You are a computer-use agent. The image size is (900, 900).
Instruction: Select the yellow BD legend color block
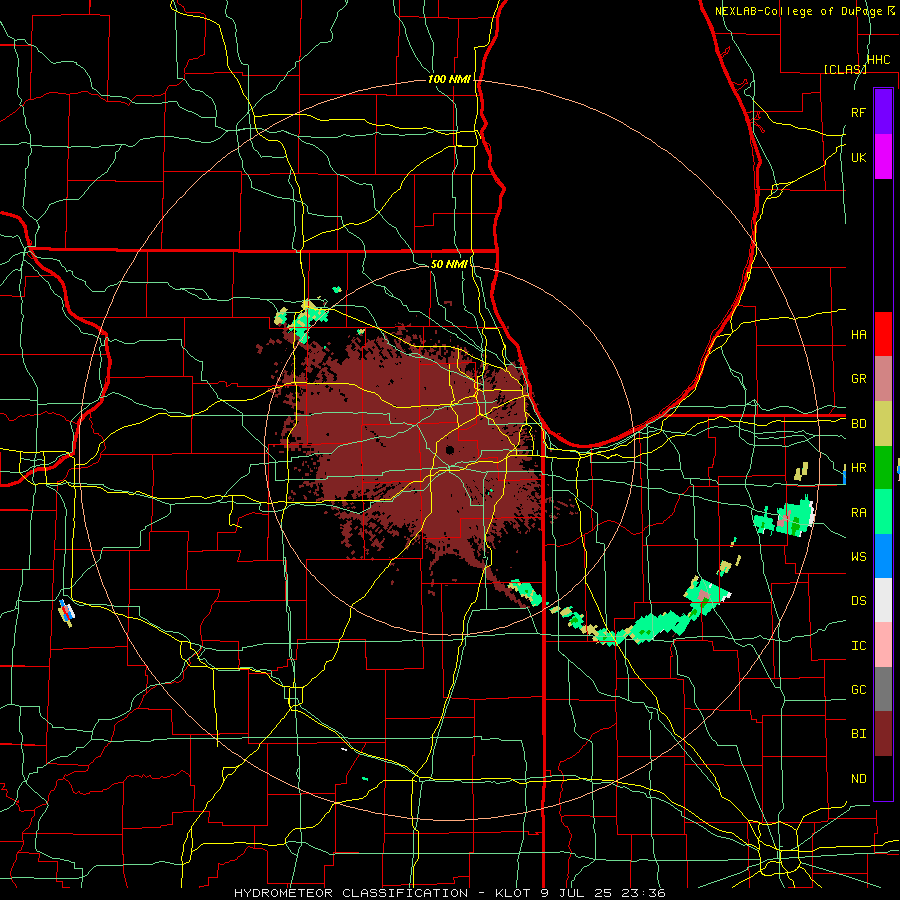pyautogui.click(x=883, y=424)
